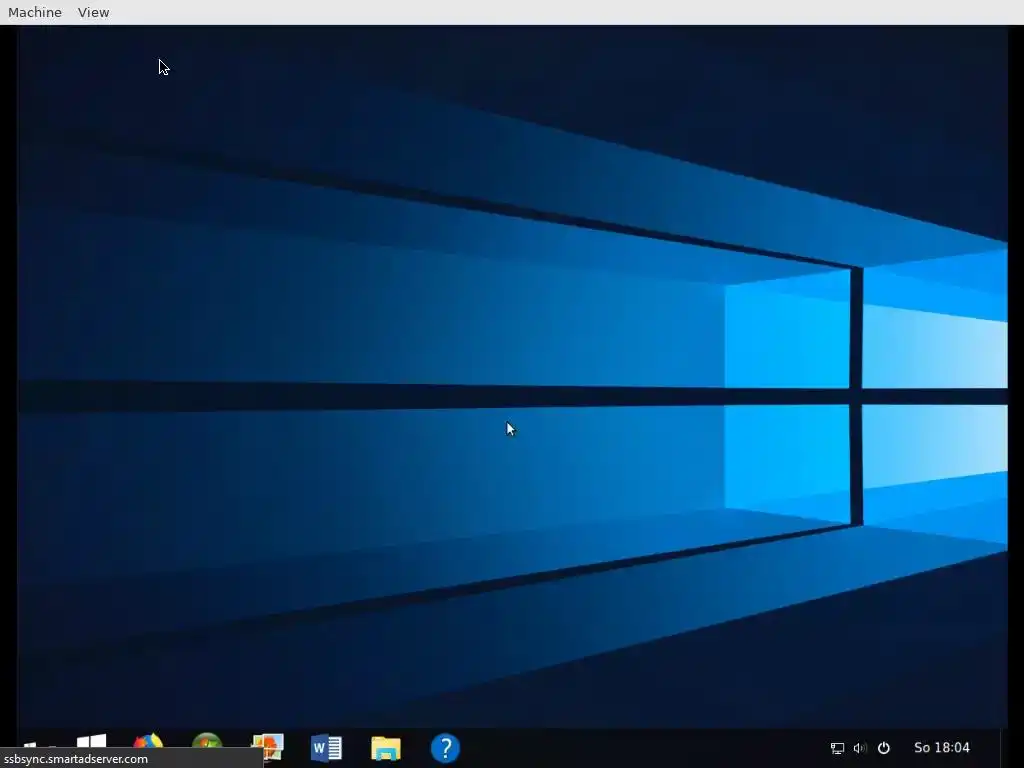Click the Windows logo start icon

[x=91, y=741]
